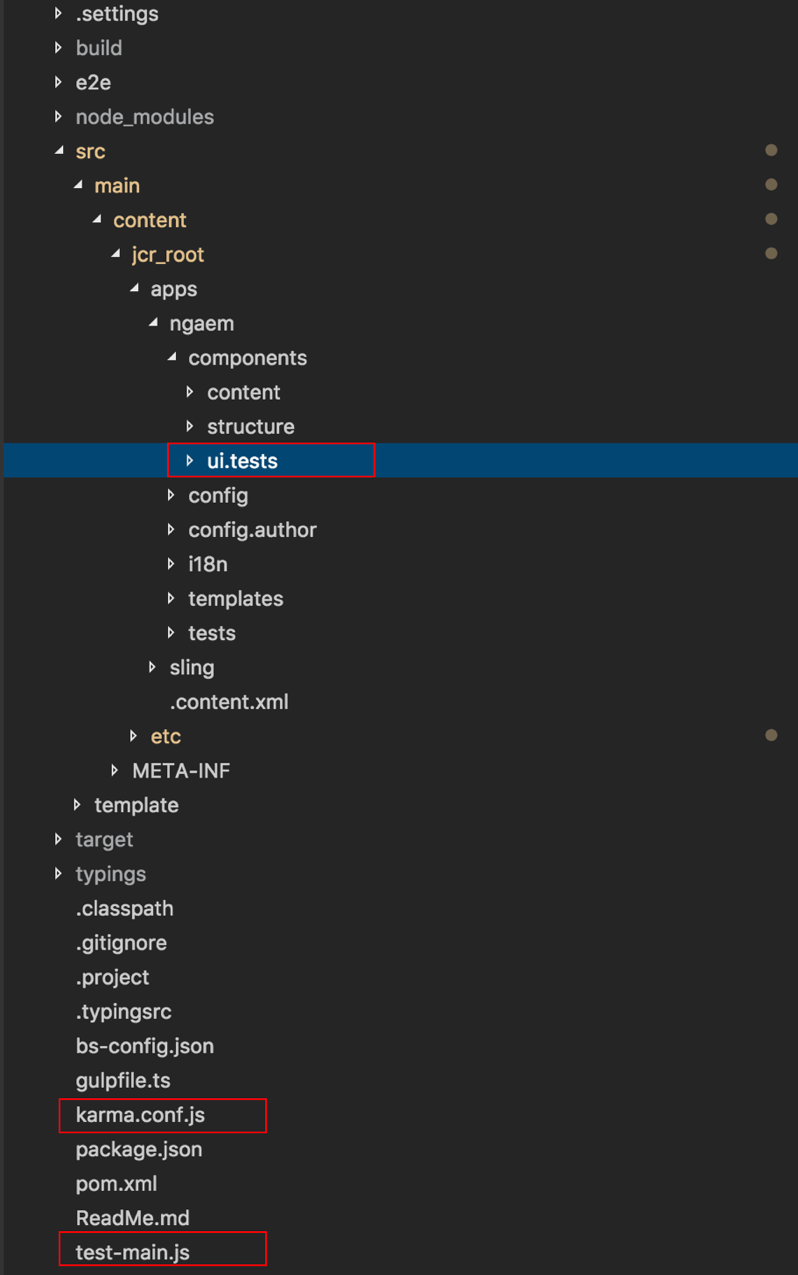This screenshot has height=1275, width=798.
Task: Expand the sling folder
Action: tap(152, 667)
